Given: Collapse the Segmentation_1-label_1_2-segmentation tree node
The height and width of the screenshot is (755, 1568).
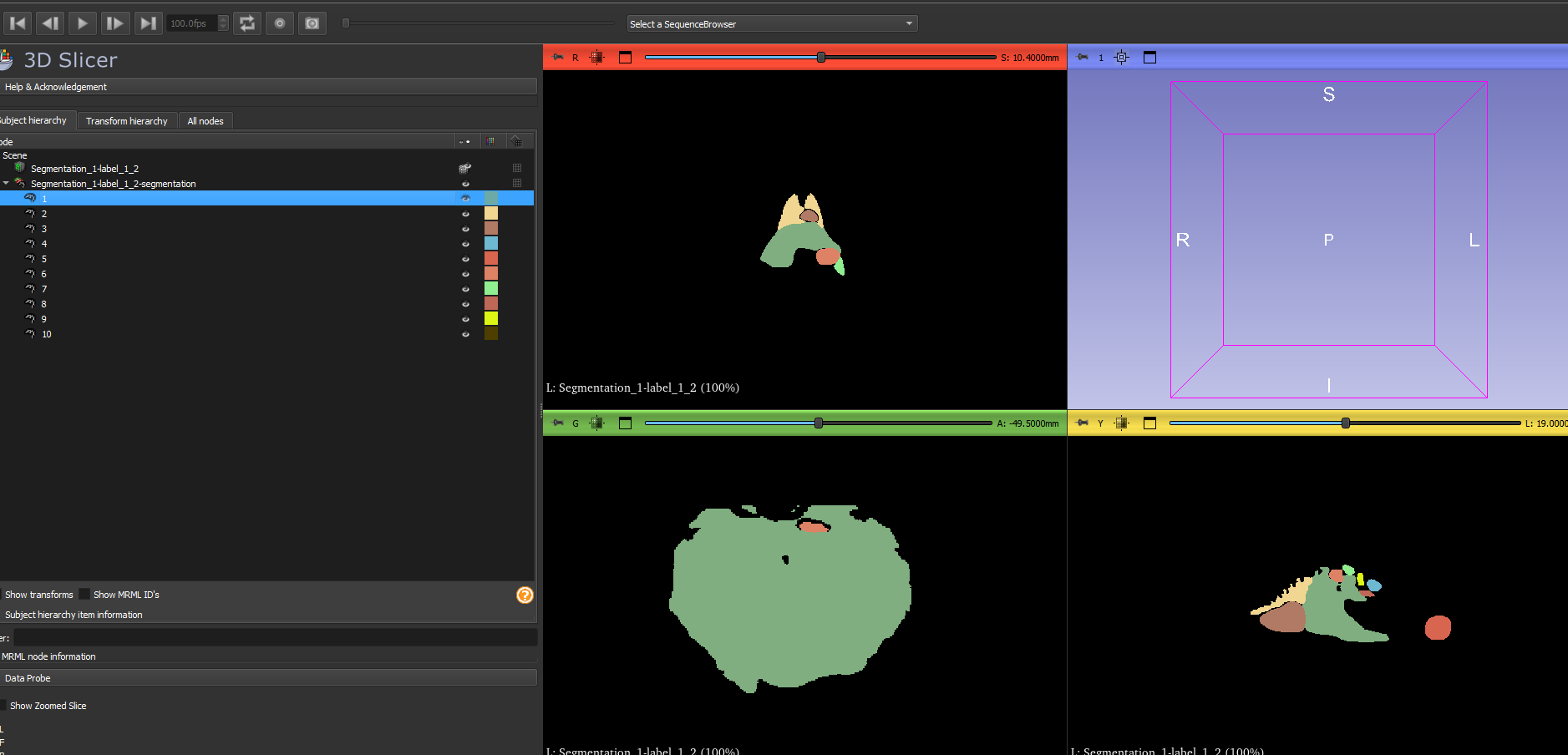Looking at the screenshot, I should pos(7,184).
